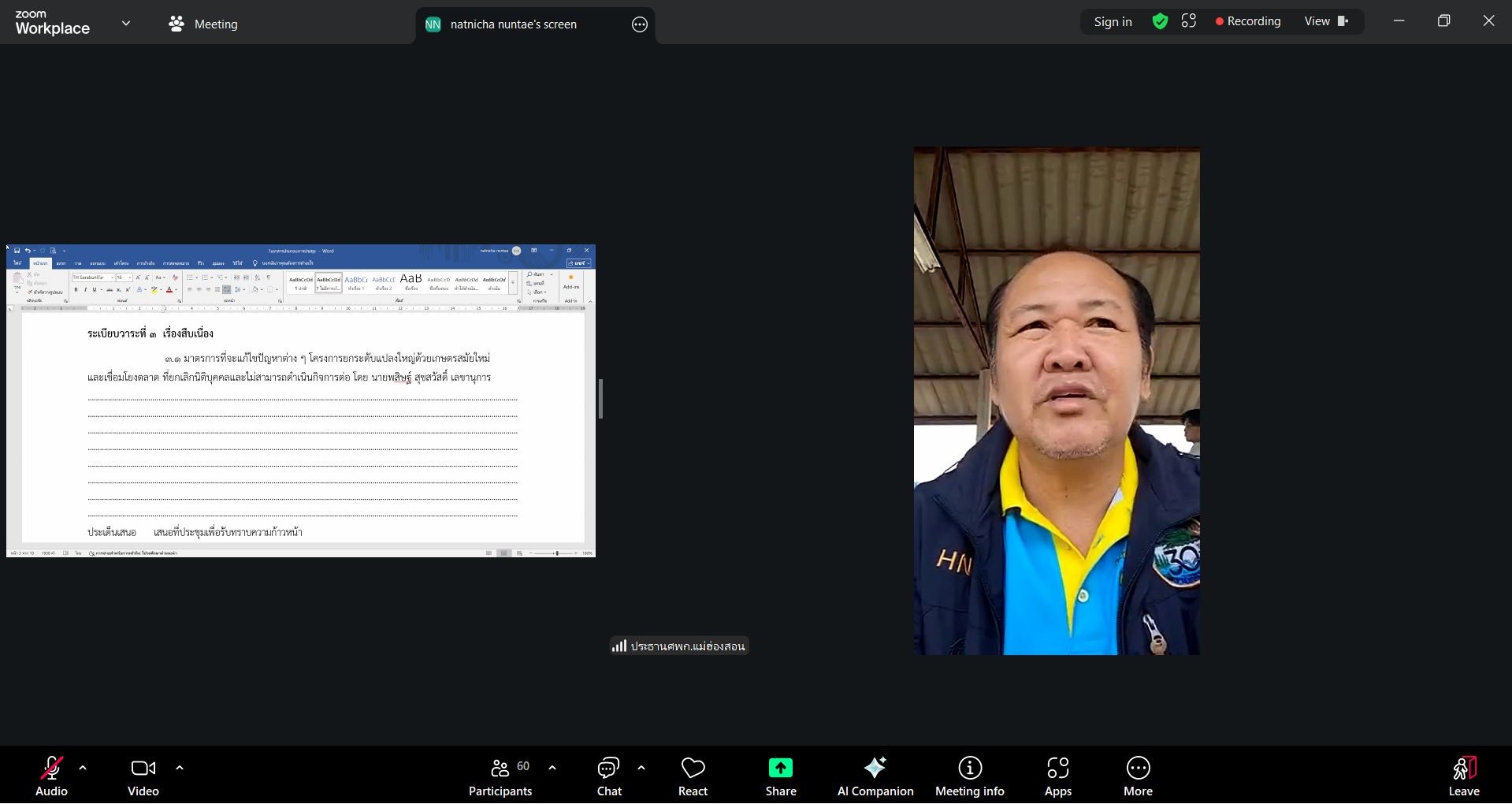Switch to the Meeting tab
This screenshot has width=1512, height=804.
(203, 24)
